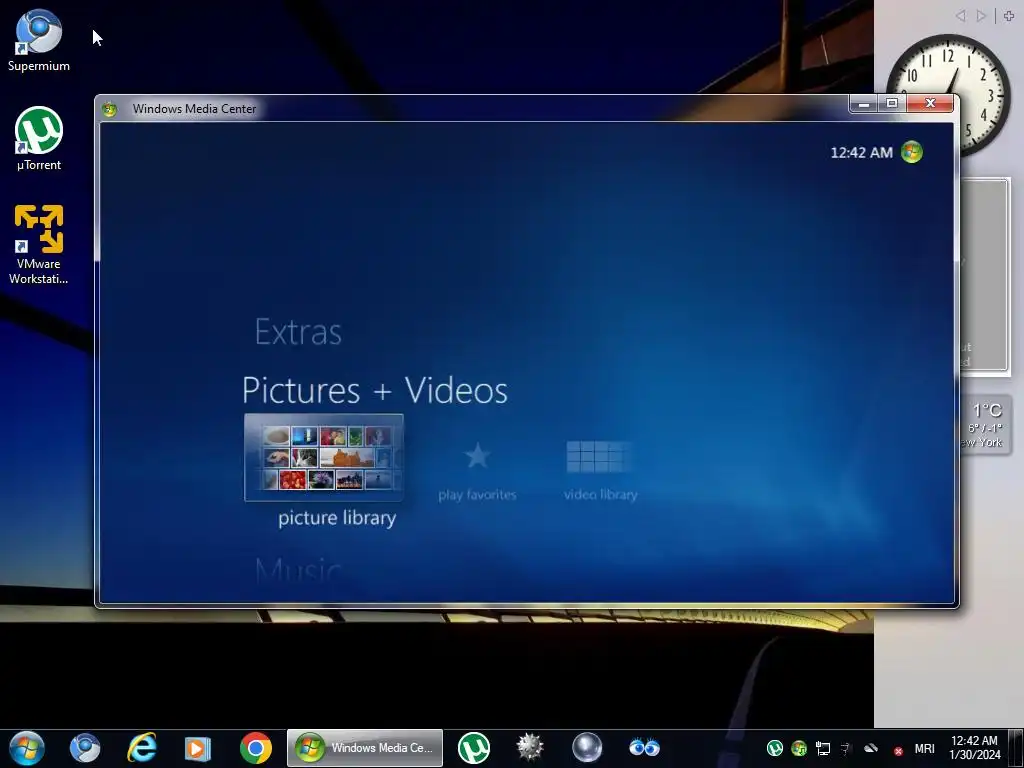Click the Show desktop strip
Viewport: 1024px width, 768px height.
click(1016, 748)
